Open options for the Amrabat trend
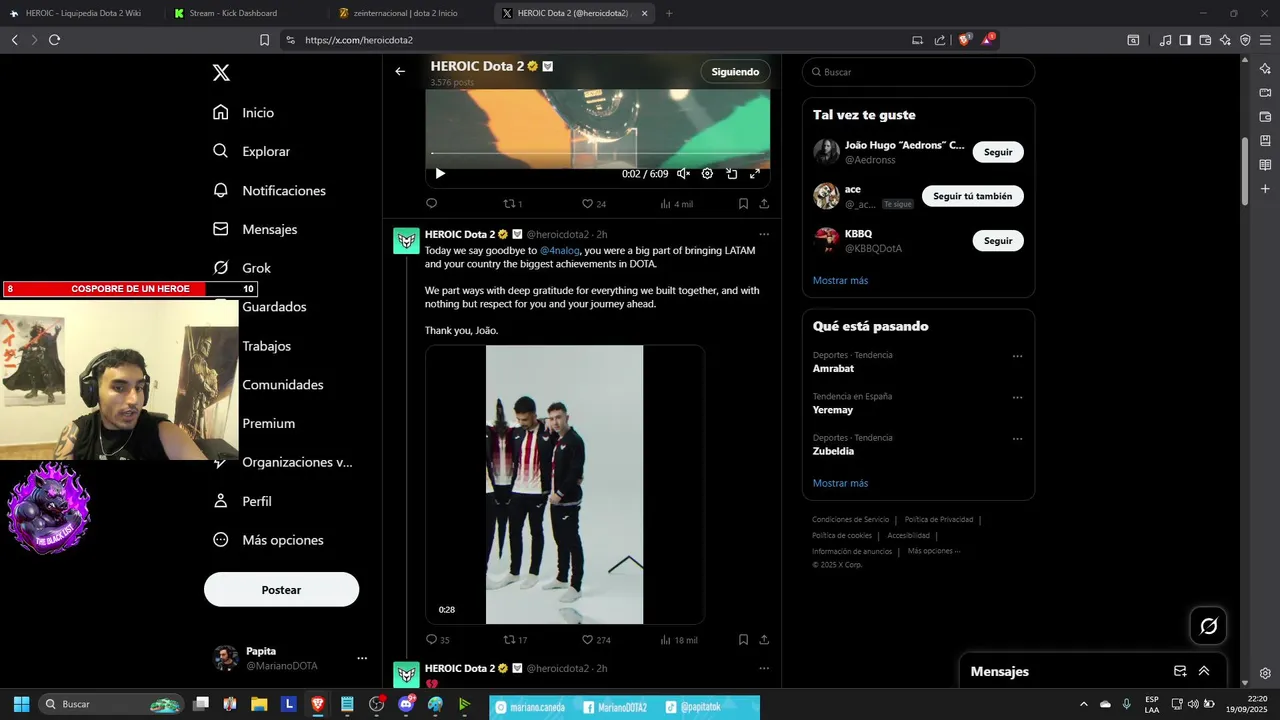The width and height of the screenshot is (1280, 720). coord(1017,356)
